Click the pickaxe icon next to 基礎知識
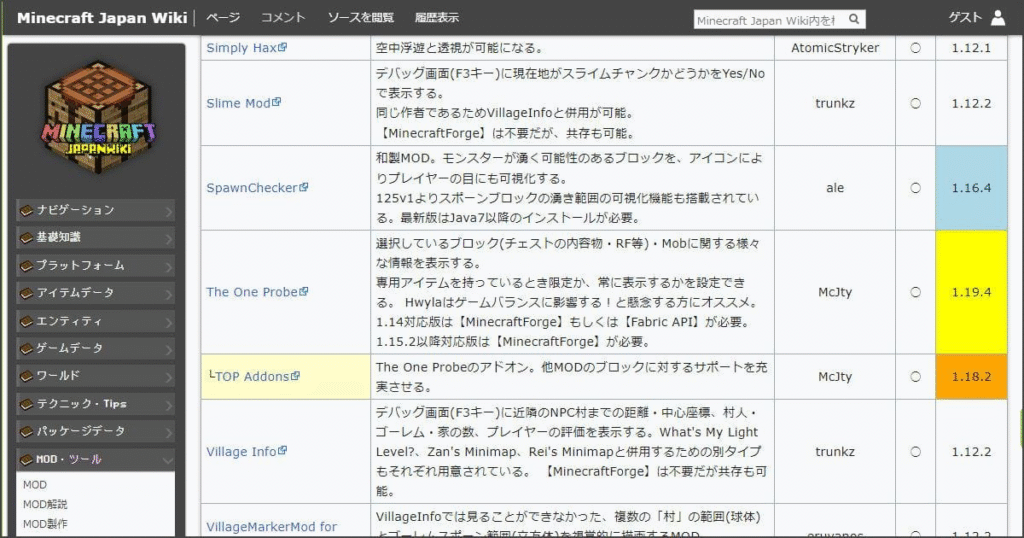The image size is (1024, 538). click(26, 238)
